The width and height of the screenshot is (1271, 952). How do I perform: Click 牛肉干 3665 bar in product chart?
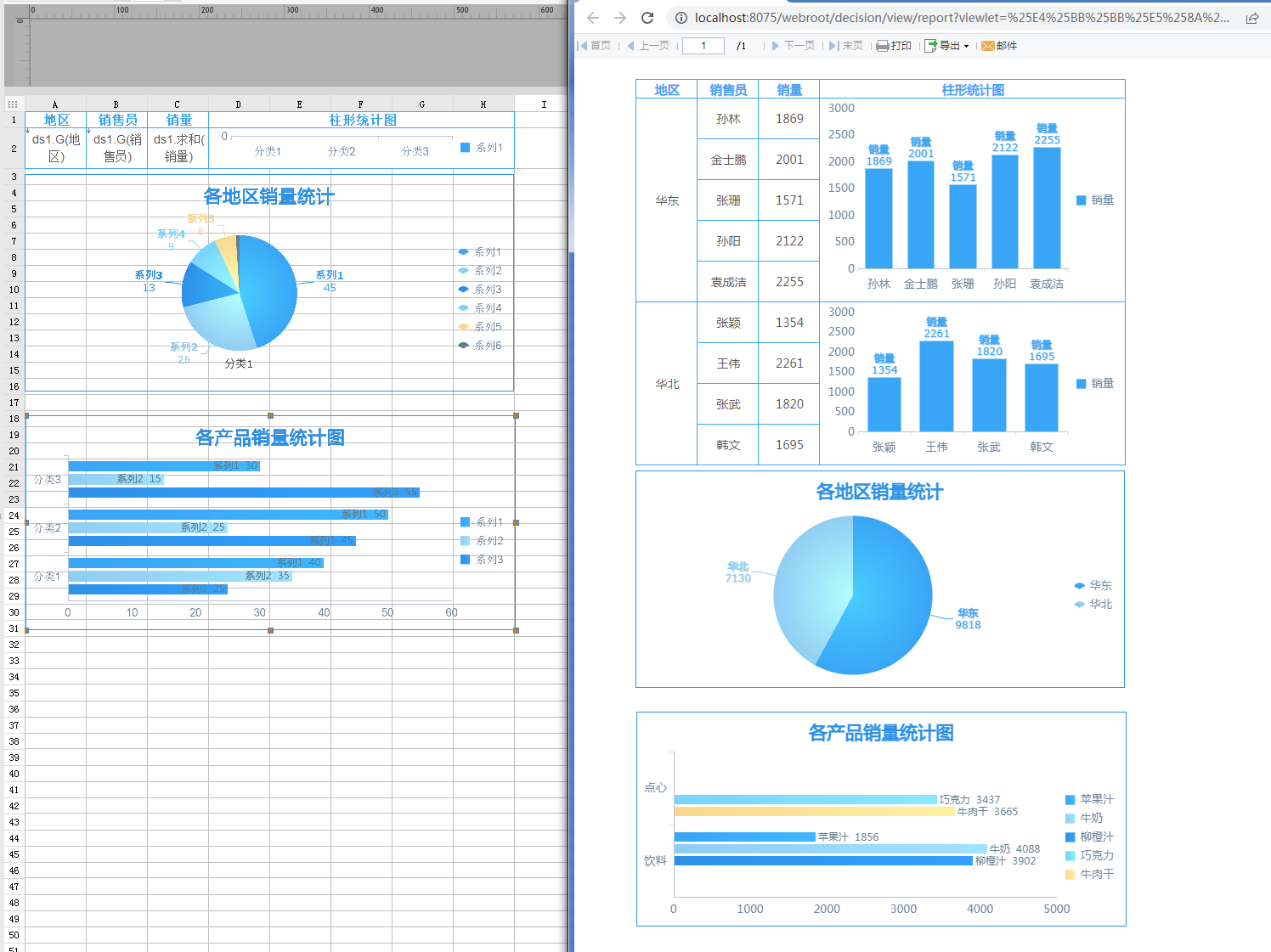[815, 812]
